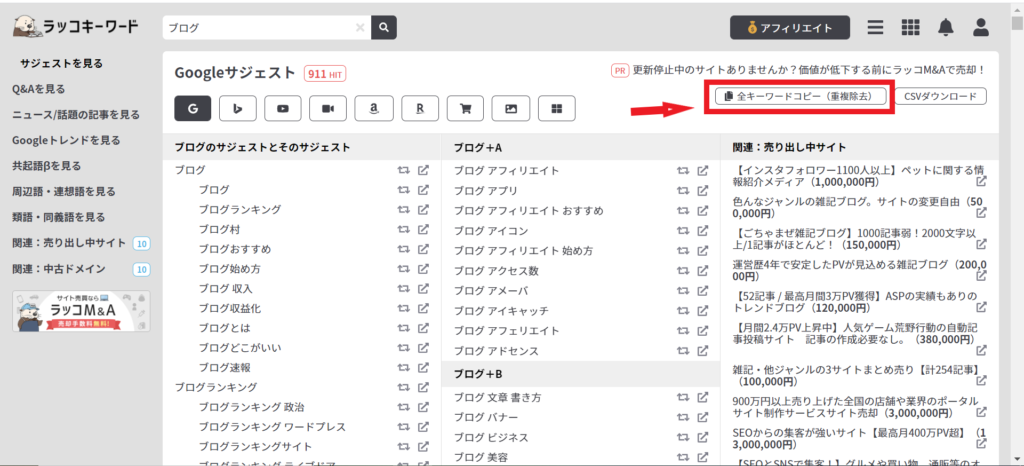The width and height of the screenshot is (1024, 466).
Task: Click the アフィリエイト button
Action: [790, 28]
